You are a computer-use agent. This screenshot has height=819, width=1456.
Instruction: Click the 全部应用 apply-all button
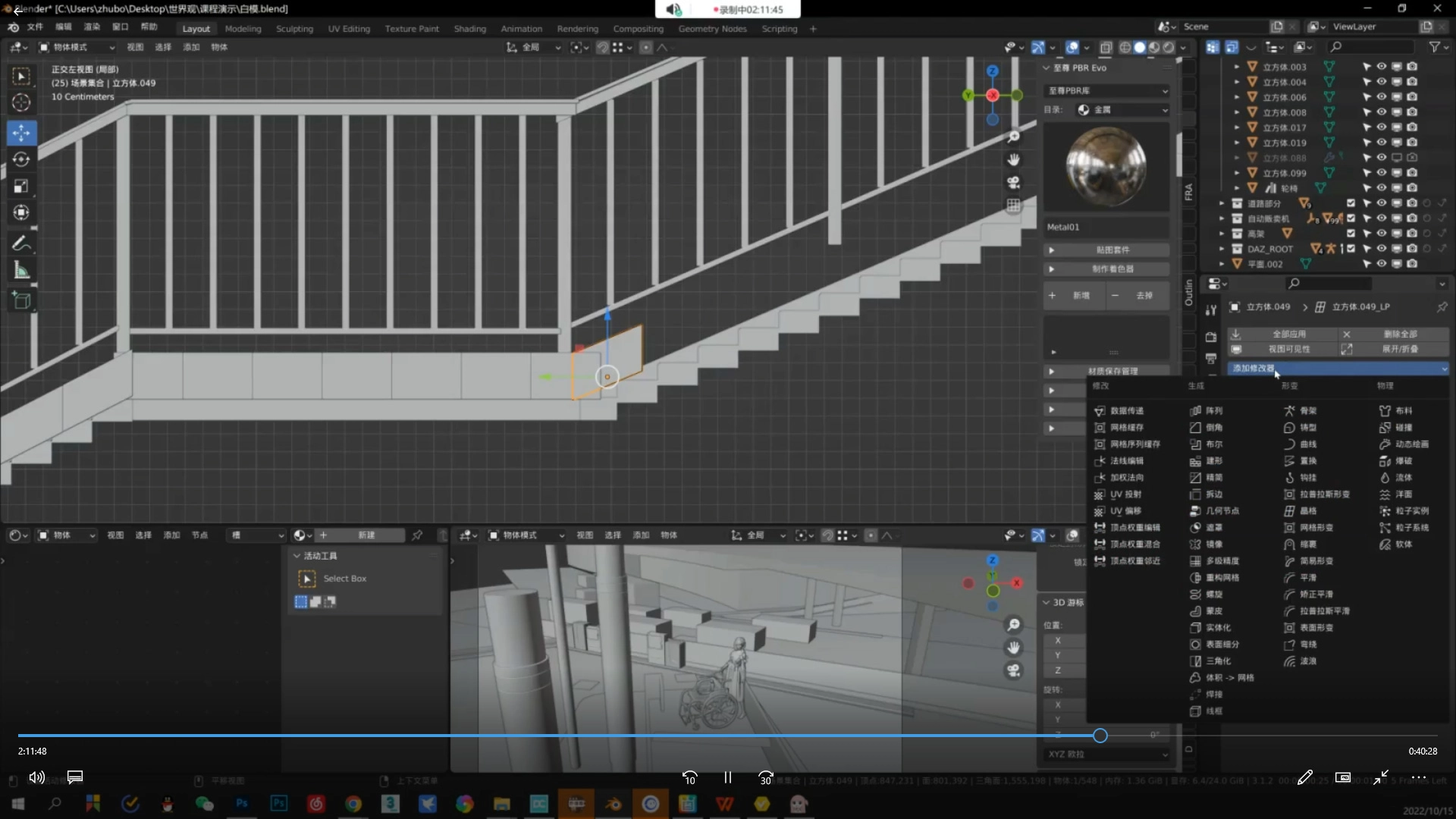(x=1288, y=334)
